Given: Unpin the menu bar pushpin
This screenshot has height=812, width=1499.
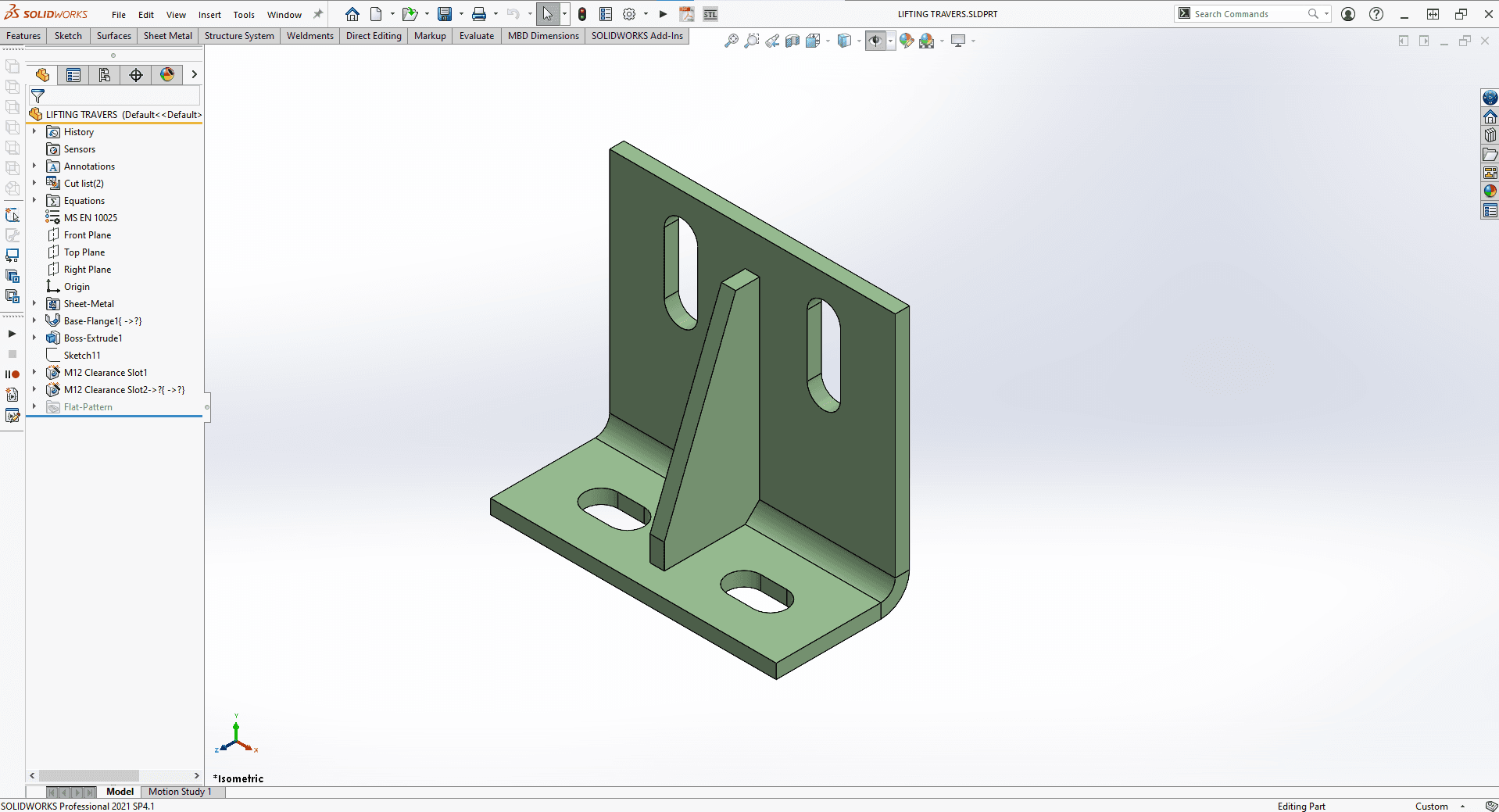Looking at the screenshot, I should tap(317, 13).
